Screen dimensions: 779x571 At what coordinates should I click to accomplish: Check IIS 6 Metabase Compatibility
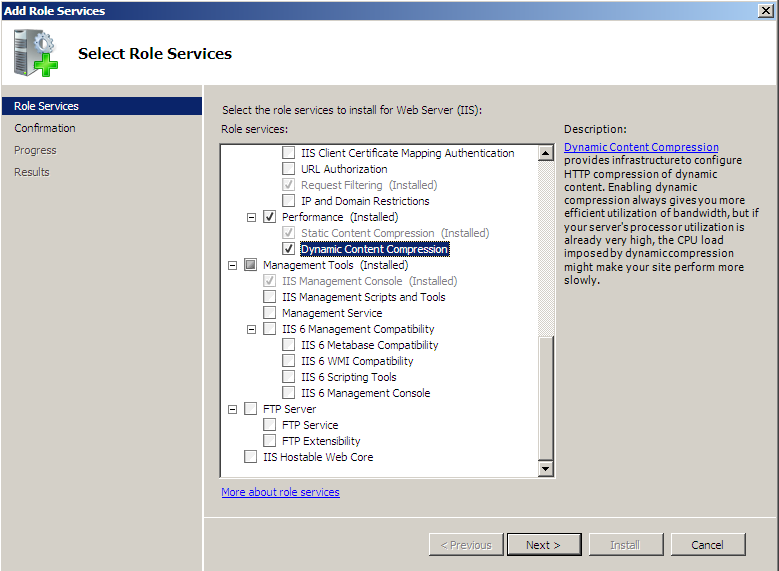(289, 345)
